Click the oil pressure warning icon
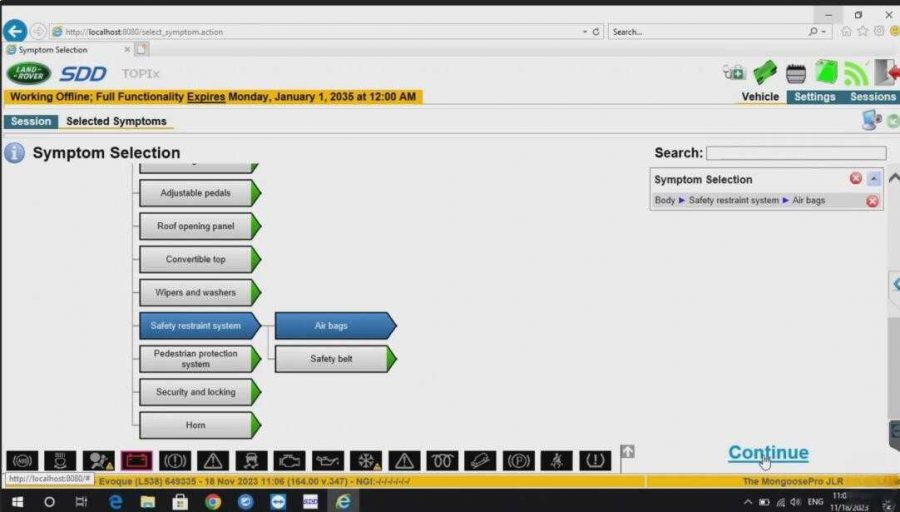Image resolution: width=900 pixels, height=512 pixels. tap(327, 461)
